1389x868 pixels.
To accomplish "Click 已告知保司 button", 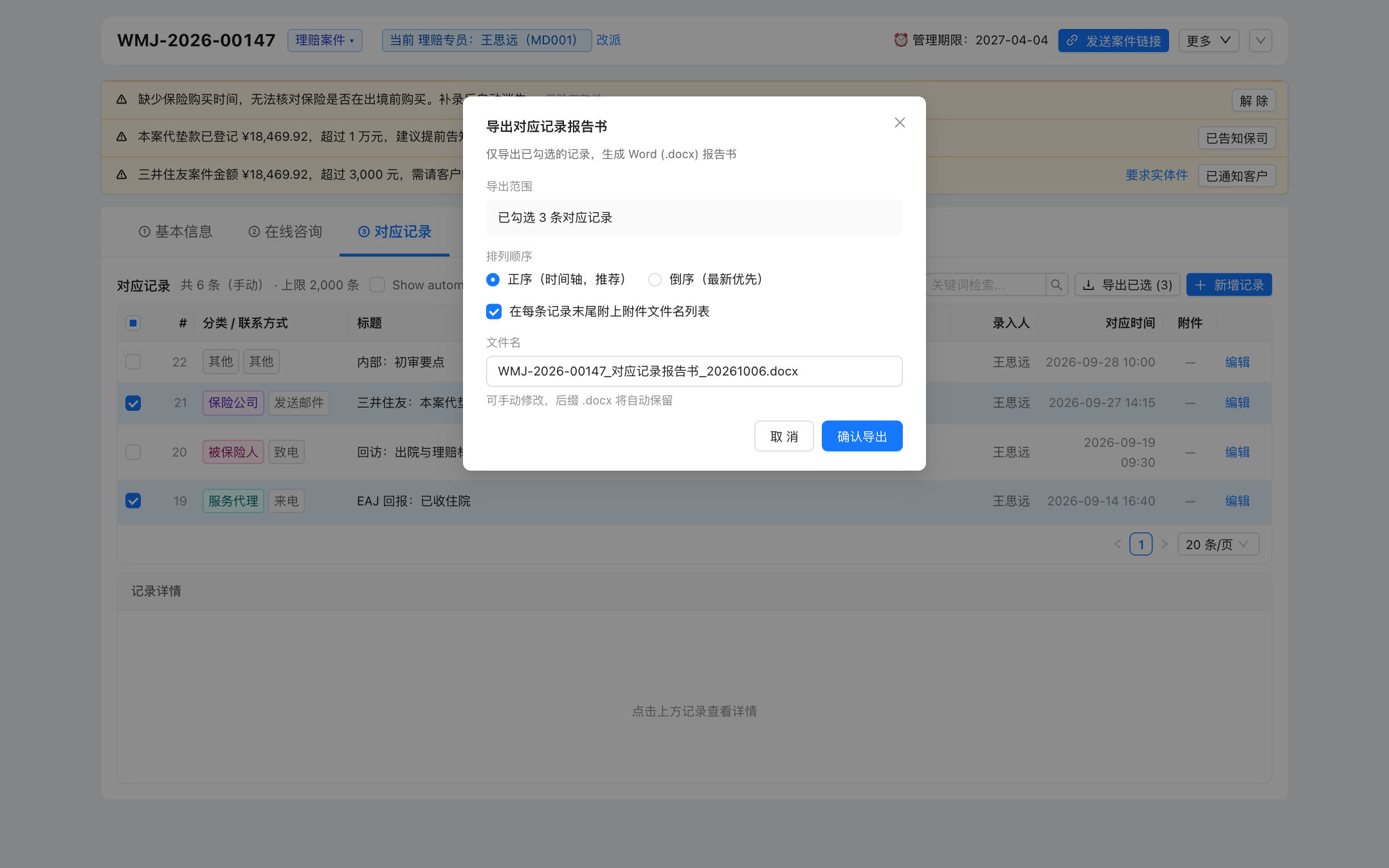I will click(x=1237, y=138).
